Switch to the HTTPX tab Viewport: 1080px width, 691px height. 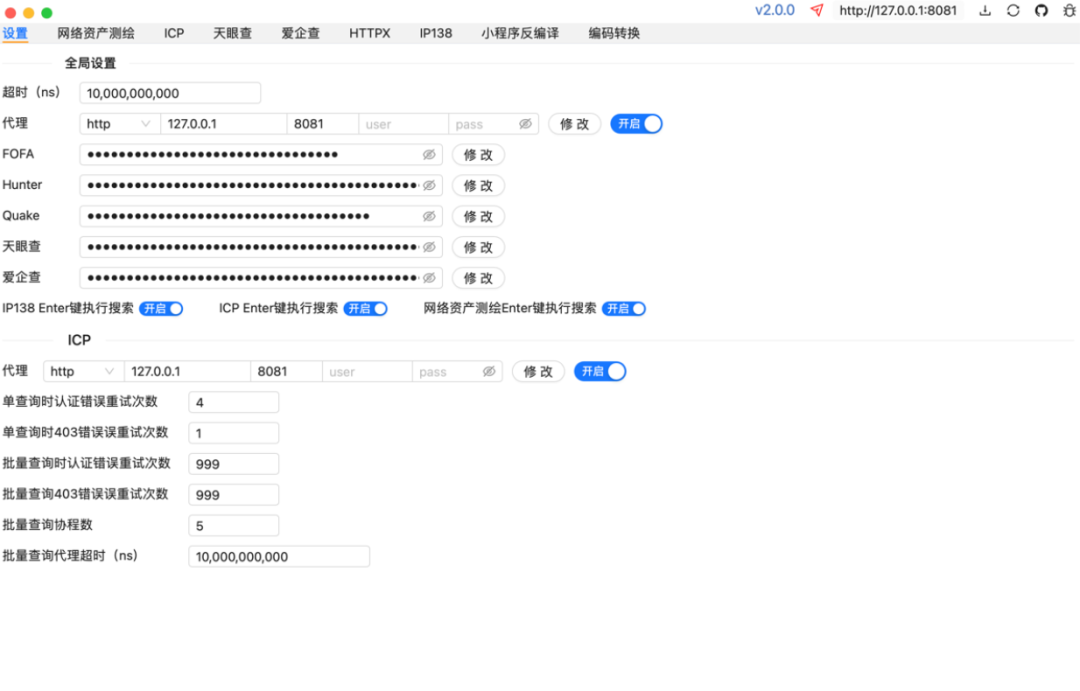coord(369,33)
